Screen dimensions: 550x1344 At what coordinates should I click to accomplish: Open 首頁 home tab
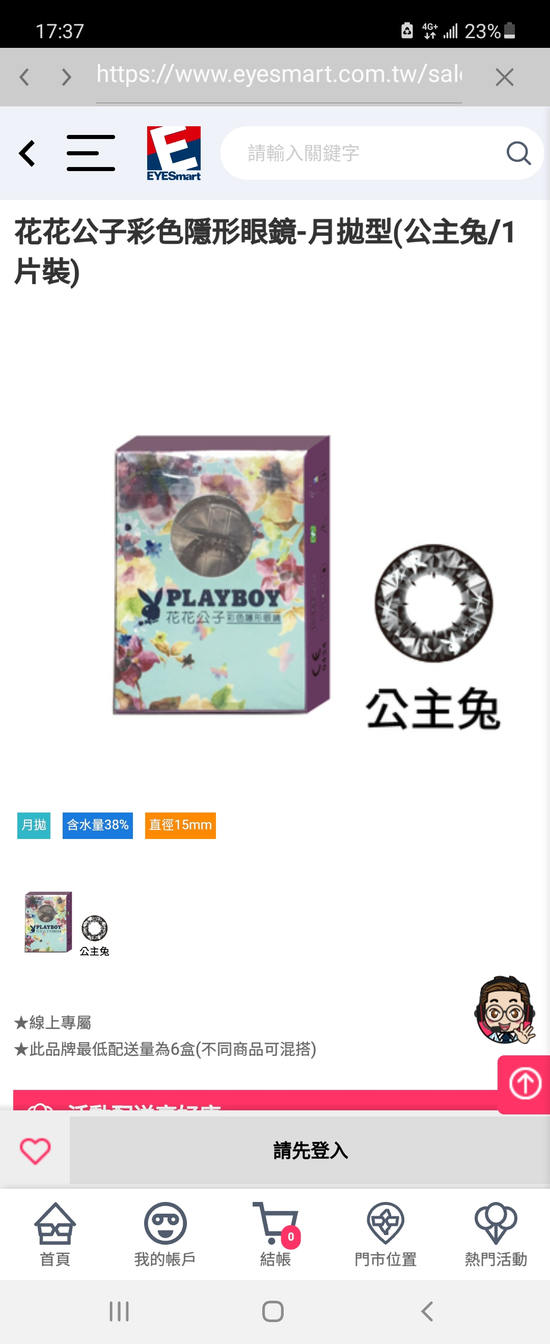coord(55,1234)
